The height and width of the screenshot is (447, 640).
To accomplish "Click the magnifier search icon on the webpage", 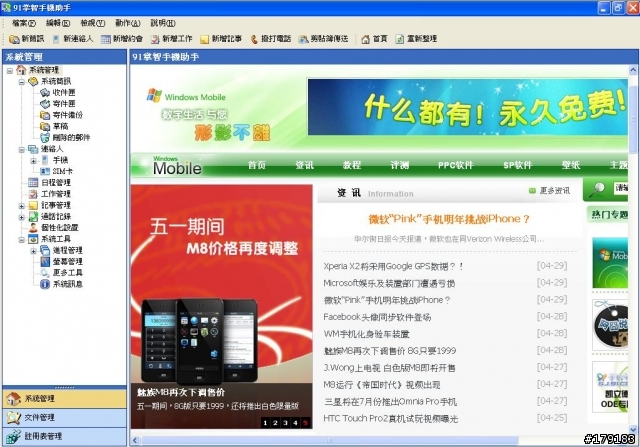I will pos(598,189).
